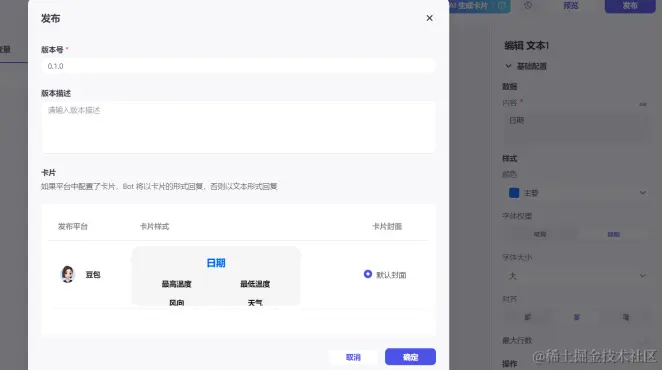Click the 卡片样式 column header
The image size is (663, 370).
pyautogui.click(x=154, y=227)
